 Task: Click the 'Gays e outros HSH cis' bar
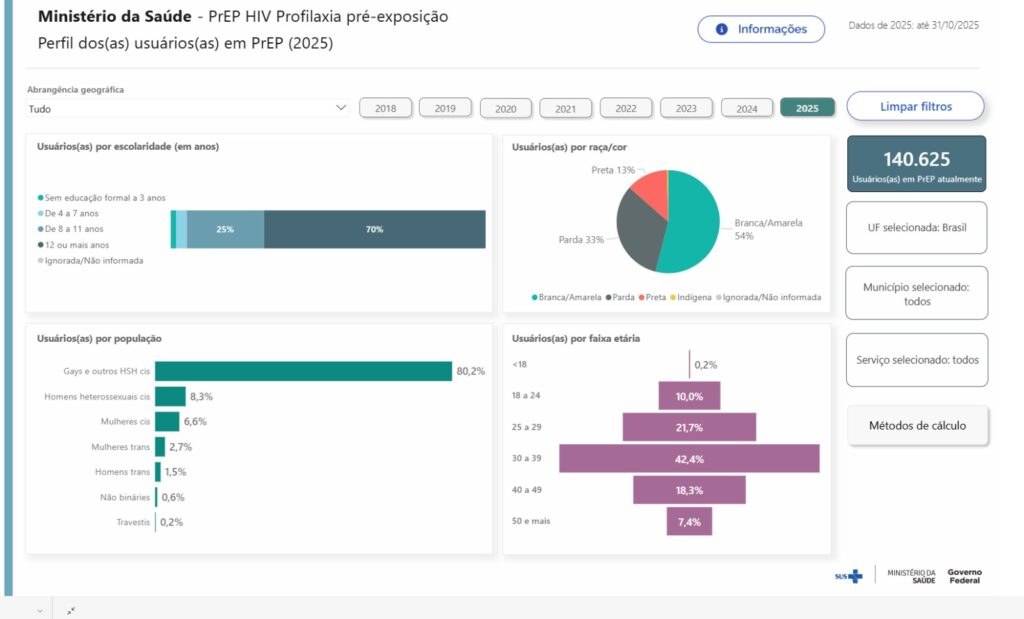pyautogui.click(x=304, y=371)
